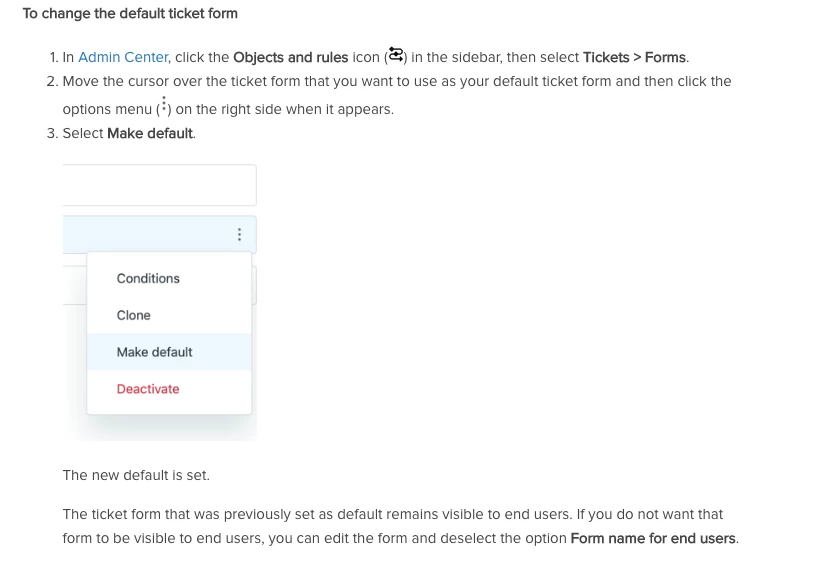The height and width of the screenshot is (566, 833).
Task: Click the step 2 text 'Move the cursor over'
Action: (126, 81)
